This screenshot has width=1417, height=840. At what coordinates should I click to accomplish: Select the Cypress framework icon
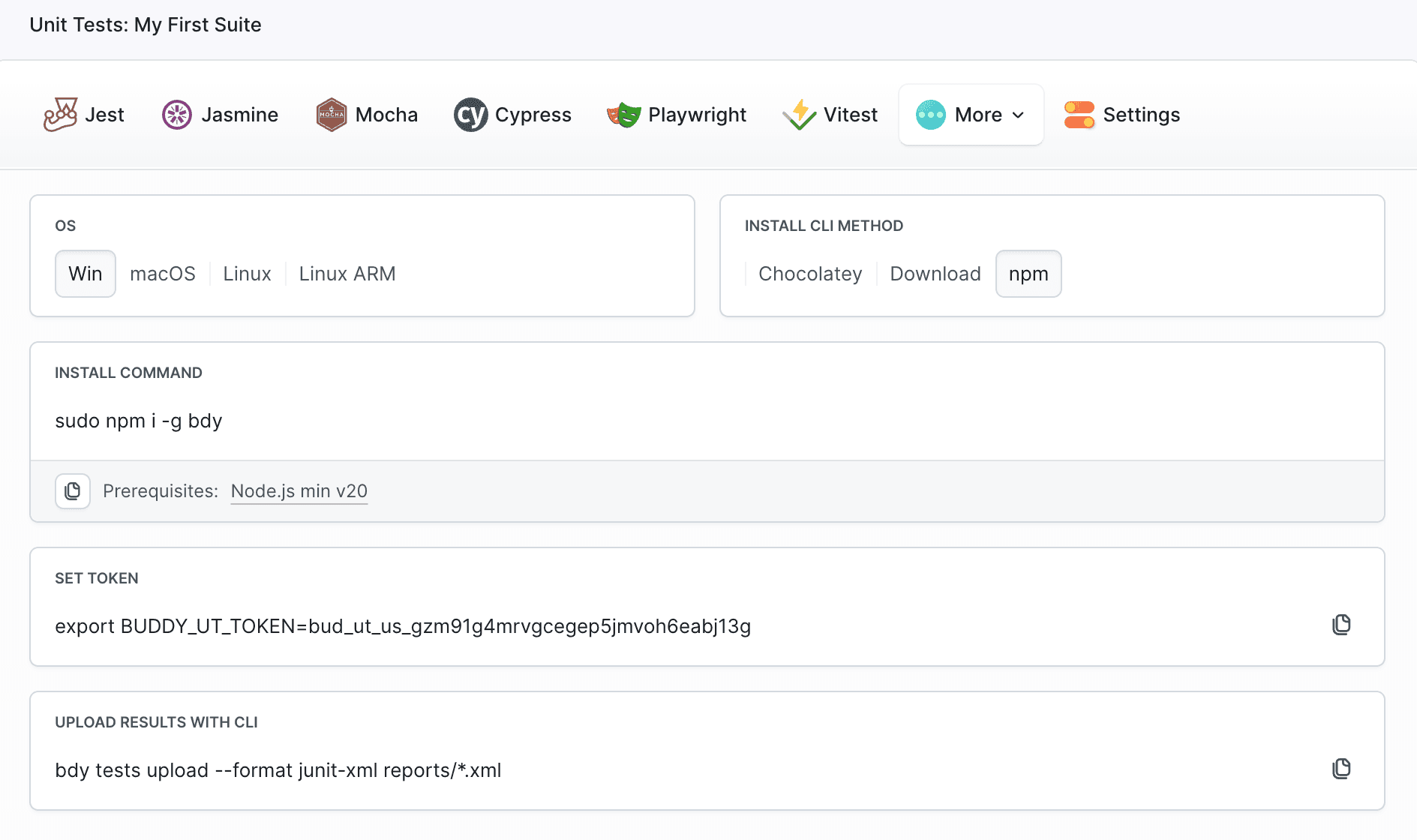[x=470, y=114]
